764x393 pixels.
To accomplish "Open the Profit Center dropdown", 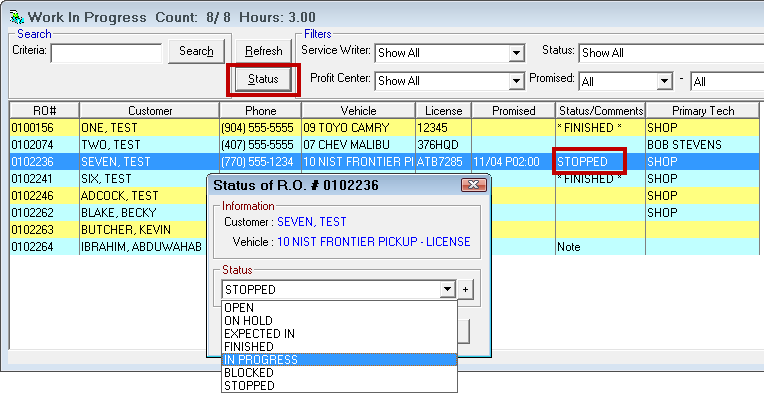I will click(516, 81).
